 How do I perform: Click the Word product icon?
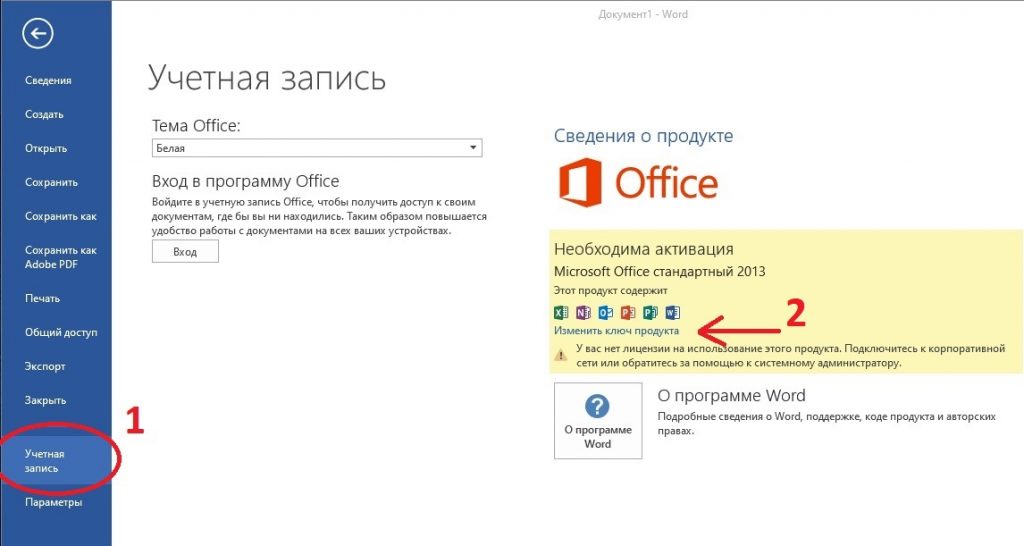672,312
